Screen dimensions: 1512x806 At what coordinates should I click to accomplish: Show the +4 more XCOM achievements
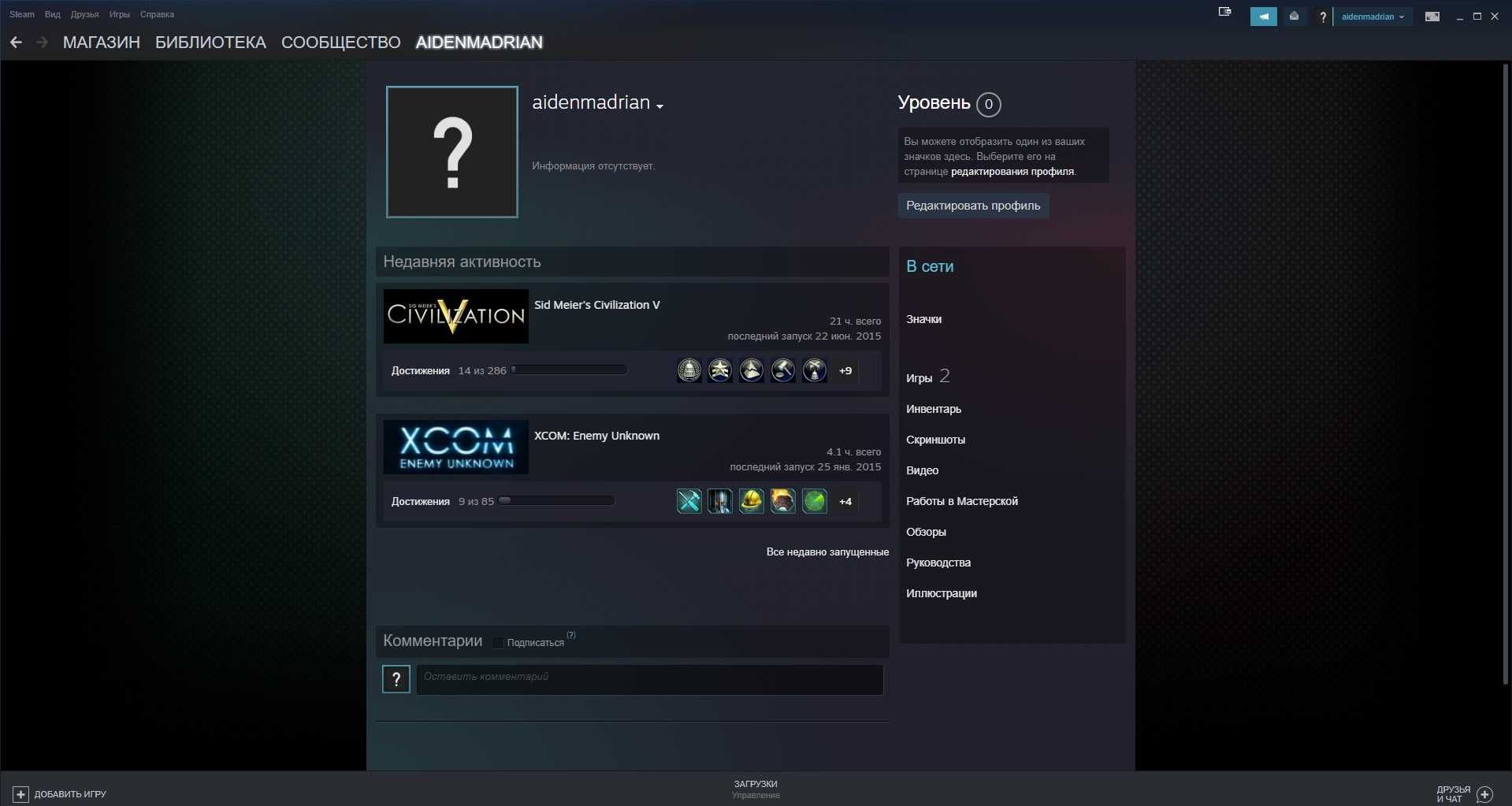point(845,501)
